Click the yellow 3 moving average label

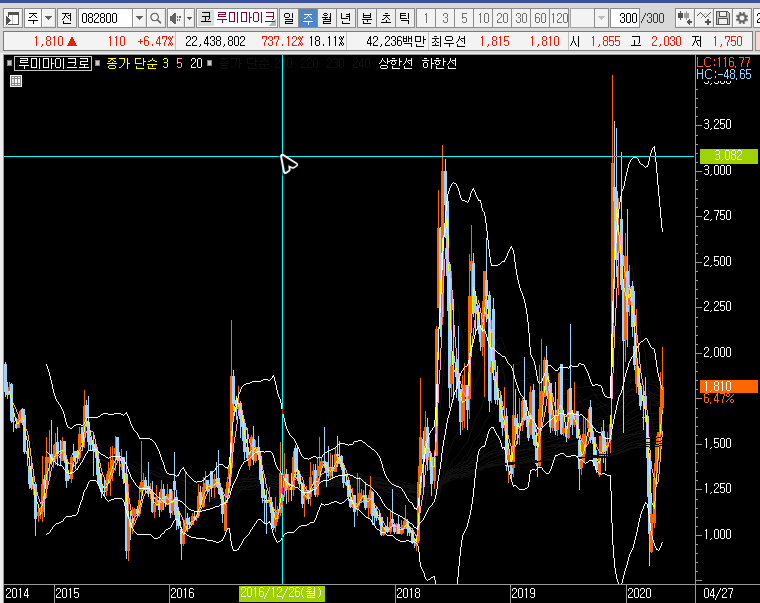[165, 63]
